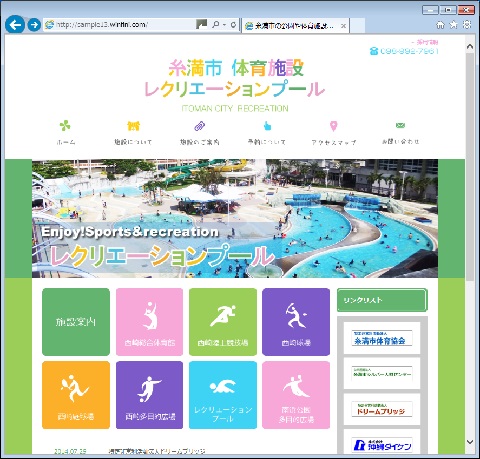Go forward with the browser forward arrow
Viewport: 480px width, 459px height.
pyautogui.click(x=34, y=25)
